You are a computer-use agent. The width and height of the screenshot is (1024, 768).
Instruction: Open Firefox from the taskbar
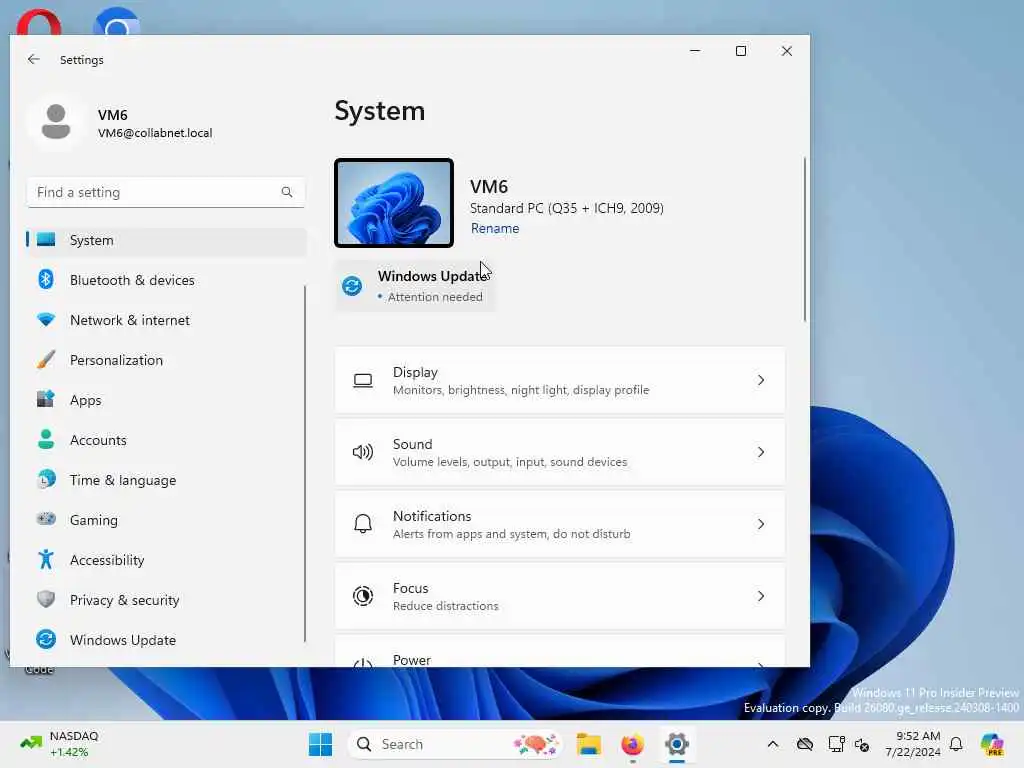tap(632, 744)
